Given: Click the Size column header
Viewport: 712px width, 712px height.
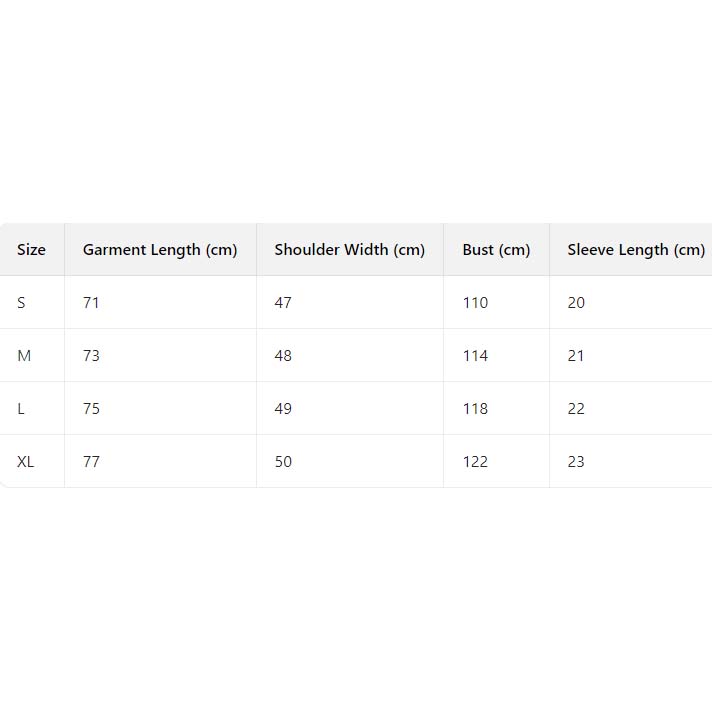Looking at the screenshot, I should pos(31,250).
